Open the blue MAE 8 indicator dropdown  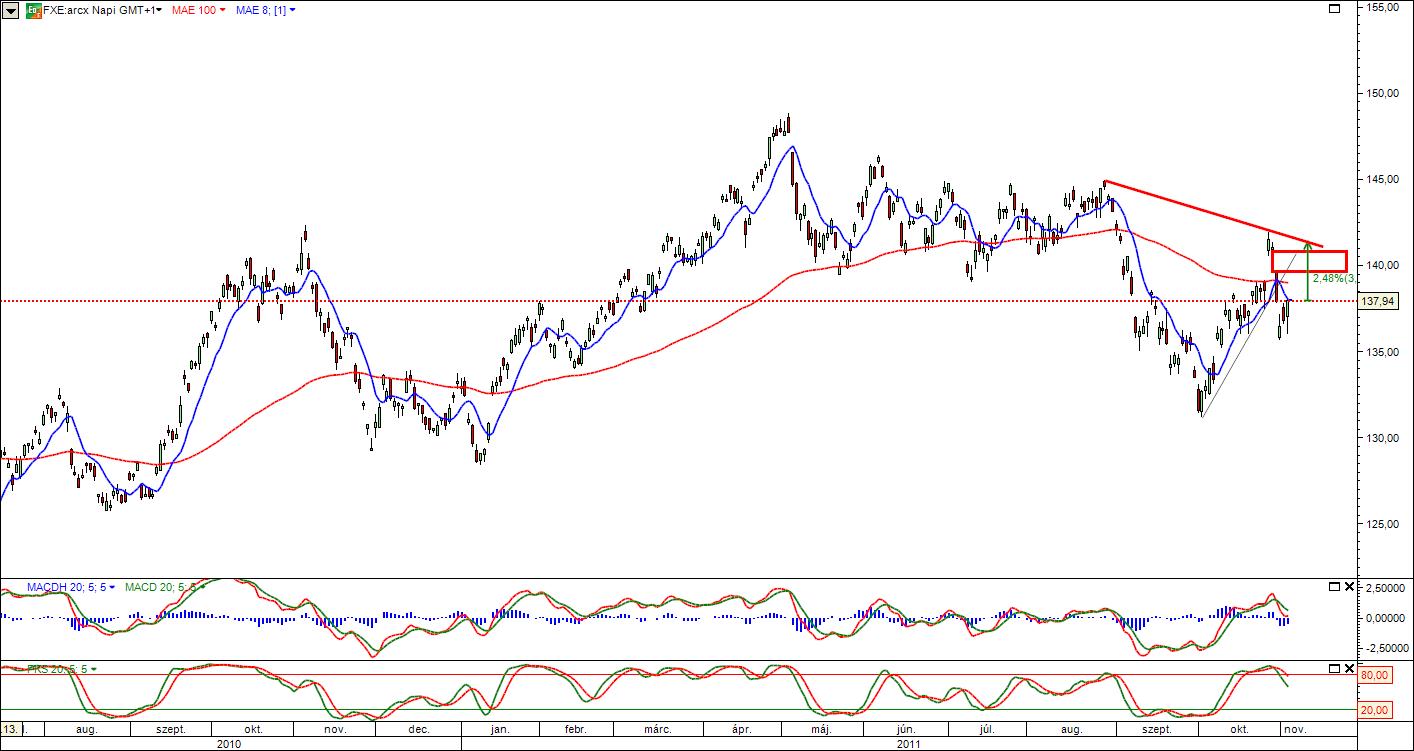tap(265, 10)
